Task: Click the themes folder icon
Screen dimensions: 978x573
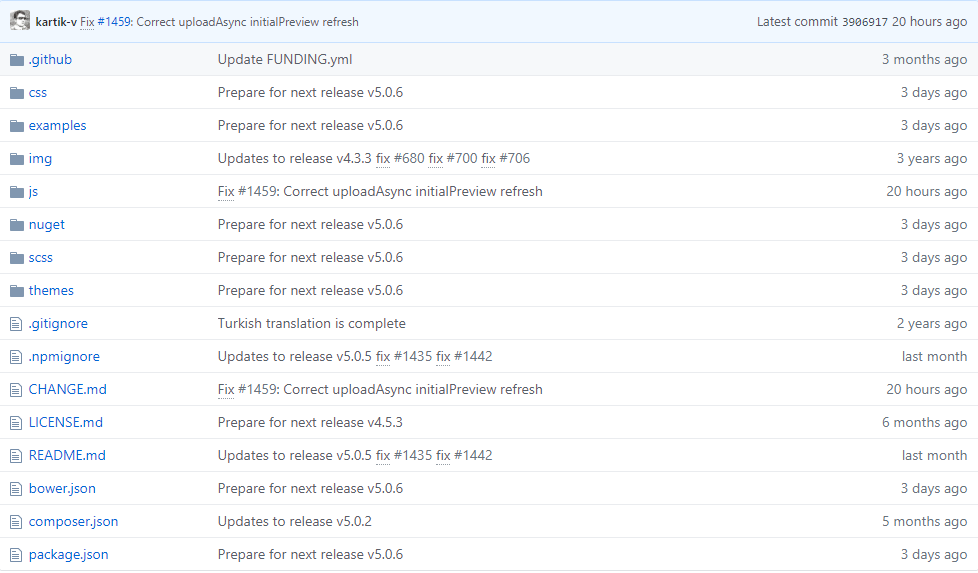Action: (x=17, y=291)
